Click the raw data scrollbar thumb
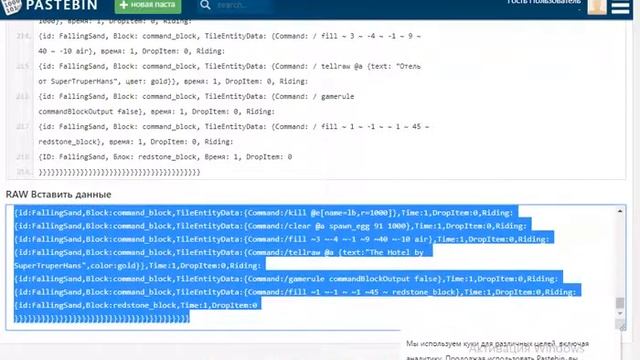Viewport: 640px width, 360px height. point(620,303)
